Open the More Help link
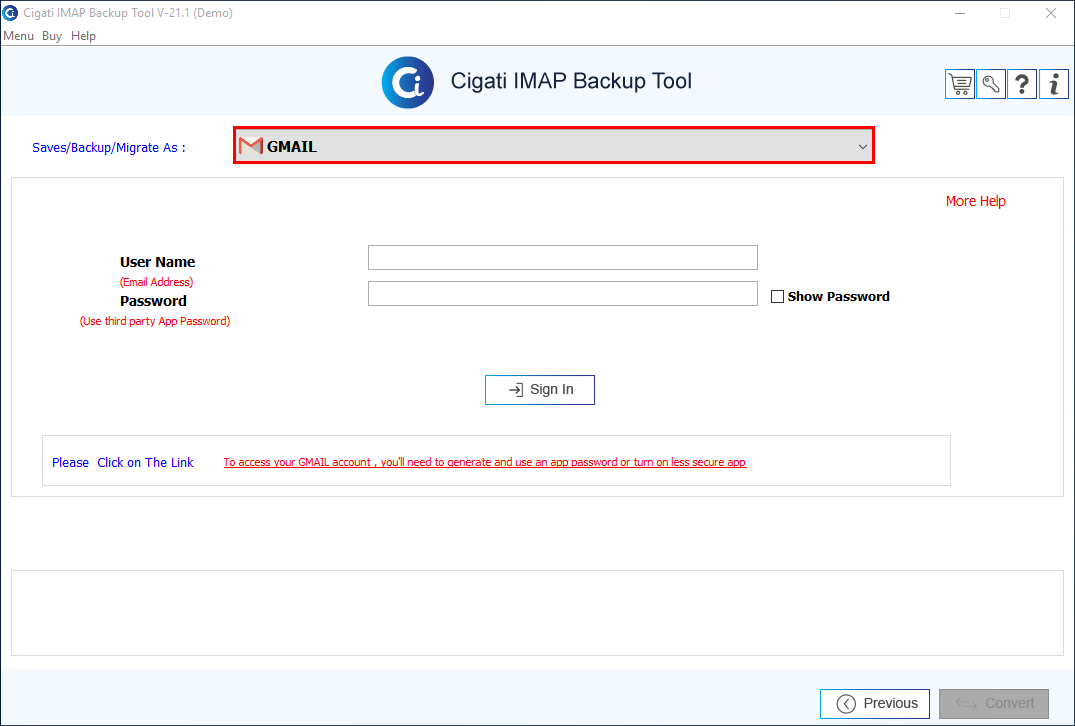The width and height of the screenshot is (1075, 726). pos(976,201)
